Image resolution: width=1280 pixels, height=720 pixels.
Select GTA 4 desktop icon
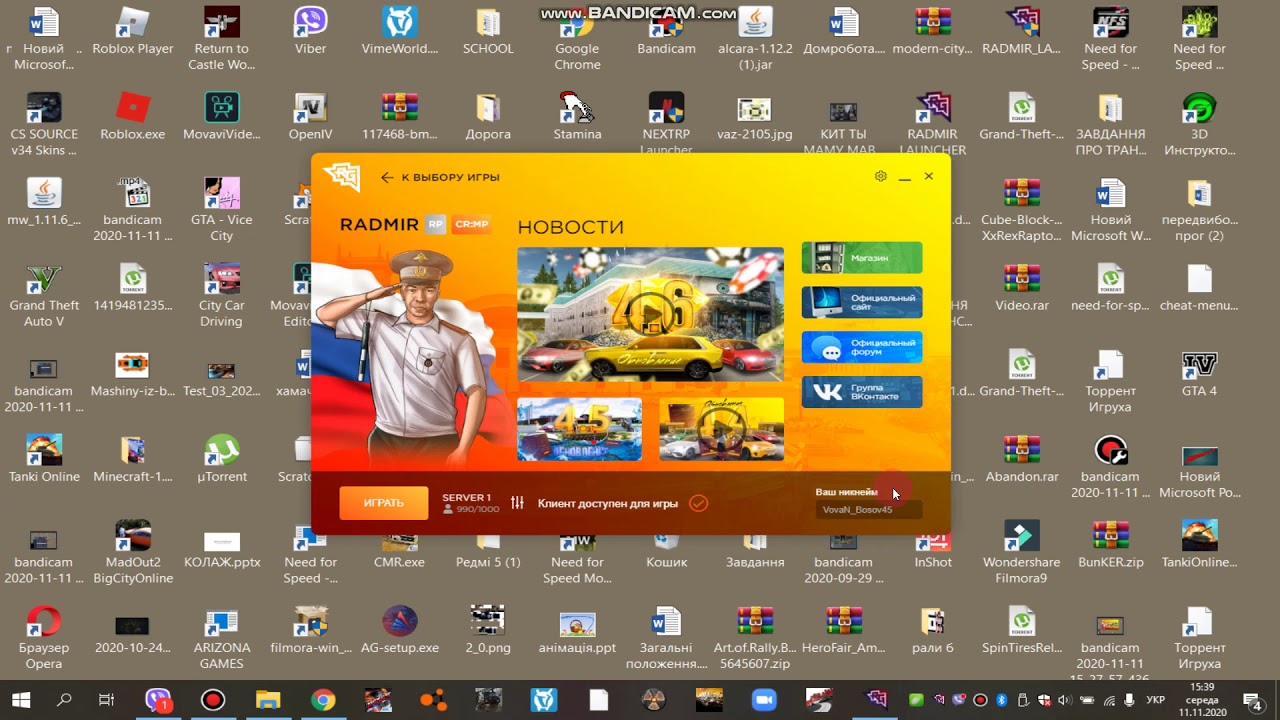[1199, 373]
